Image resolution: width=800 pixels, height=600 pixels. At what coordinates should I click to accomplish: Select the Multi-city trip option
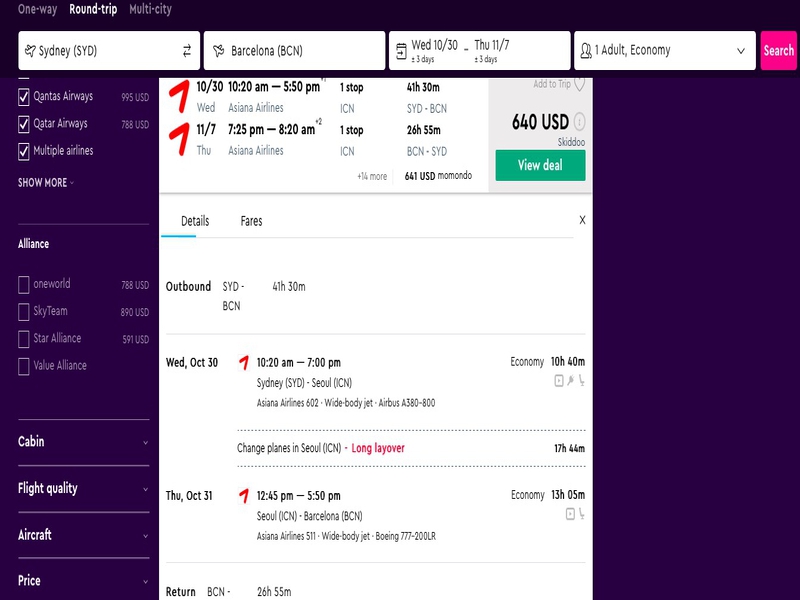click(x=151, y=9)
